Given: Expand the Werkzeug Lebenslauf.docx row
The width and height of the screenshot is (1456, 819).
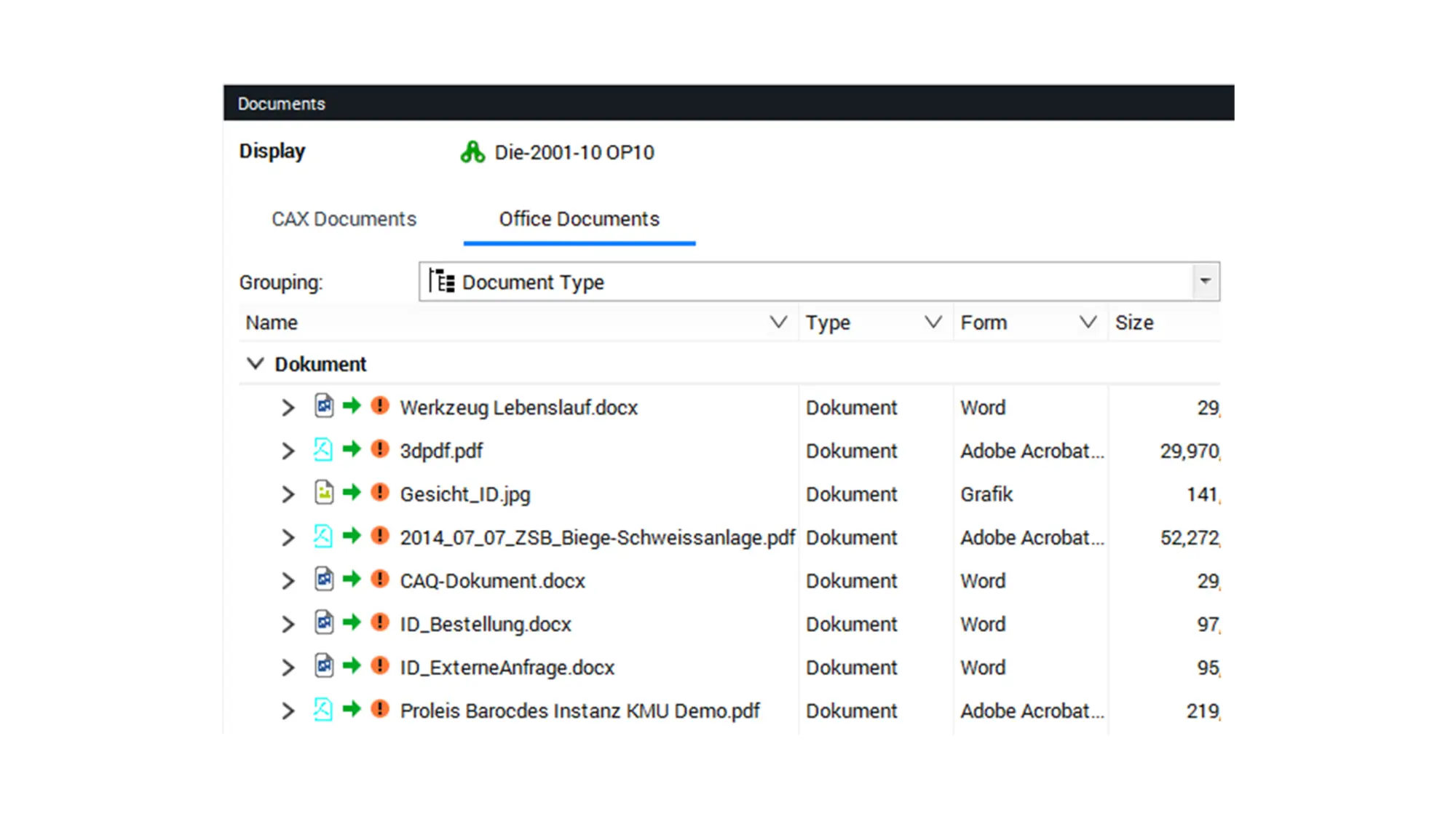Looking at the screenshot, I should point(288,407).
